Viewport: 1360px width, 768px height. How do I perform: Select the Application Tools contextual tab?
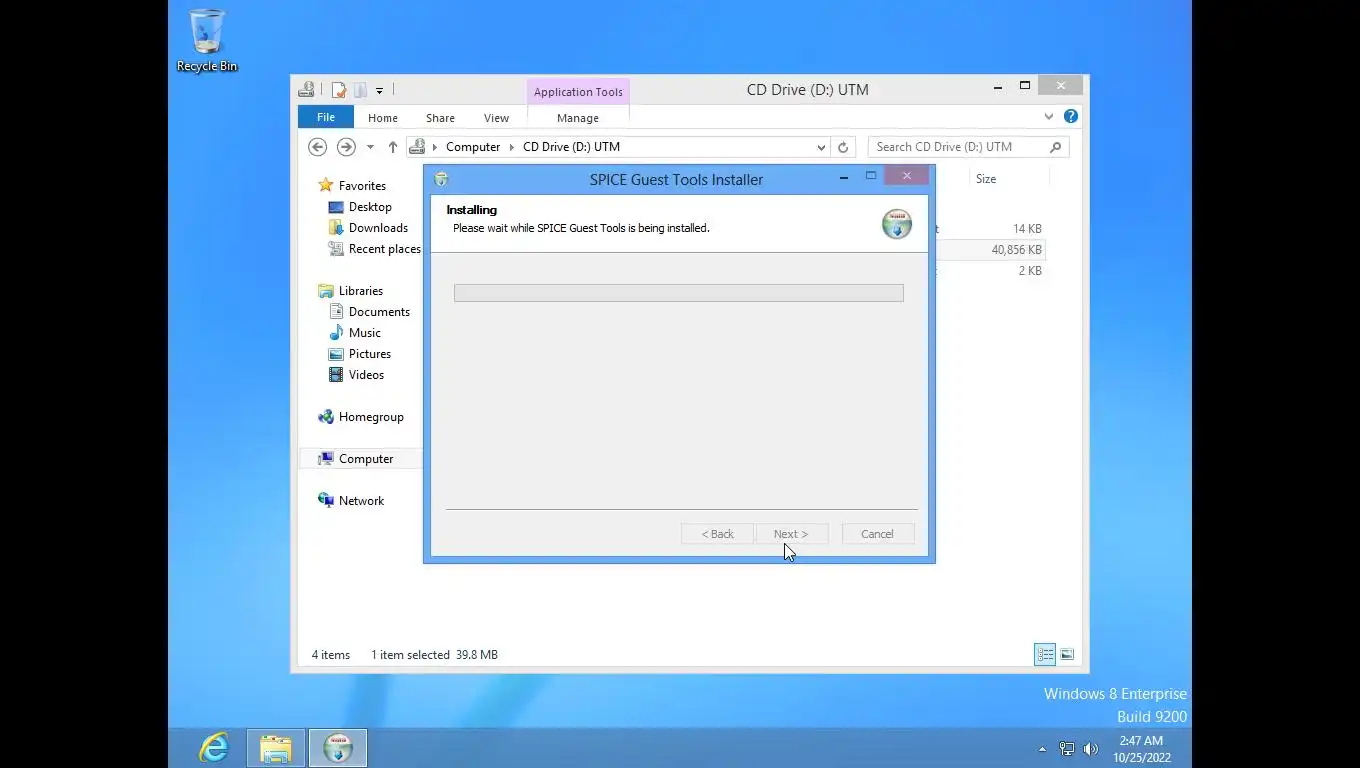[578, 92]
